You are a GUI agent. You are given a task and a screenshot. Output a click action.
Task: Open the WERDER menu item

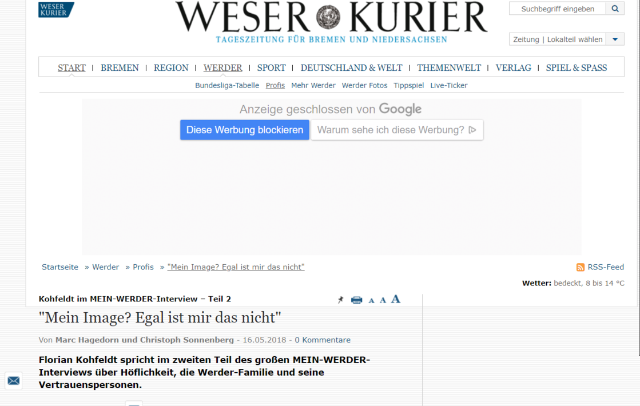(x=223, y=68)
